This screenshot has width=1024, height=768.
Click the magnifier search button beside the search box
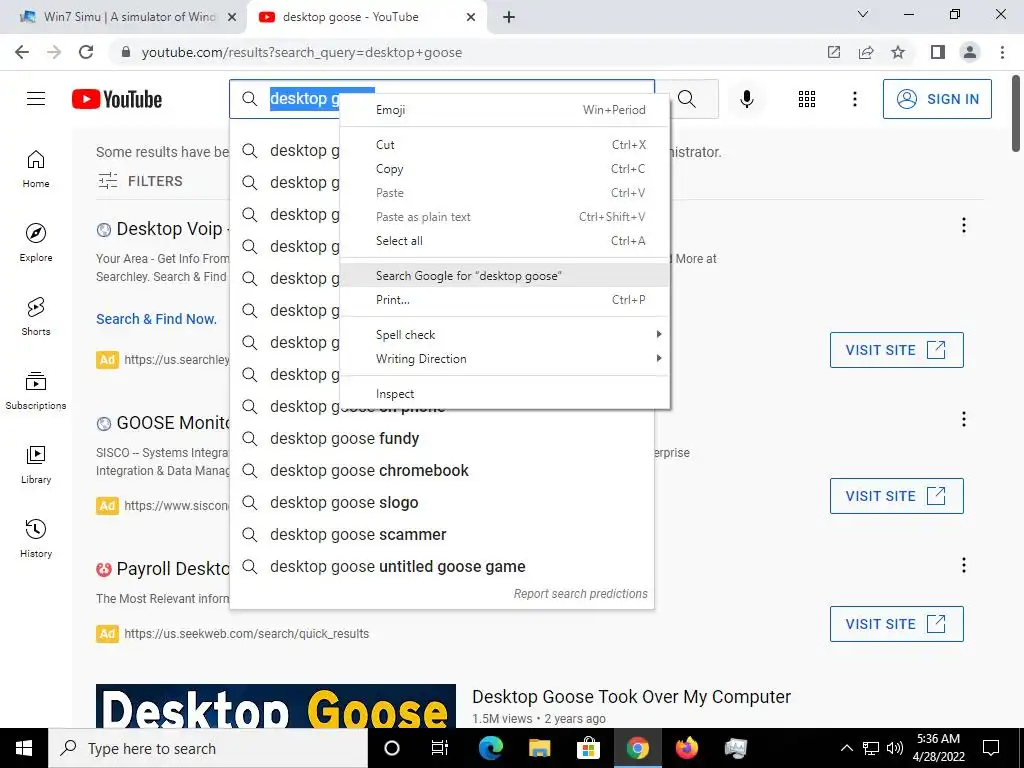click(687, 99)
